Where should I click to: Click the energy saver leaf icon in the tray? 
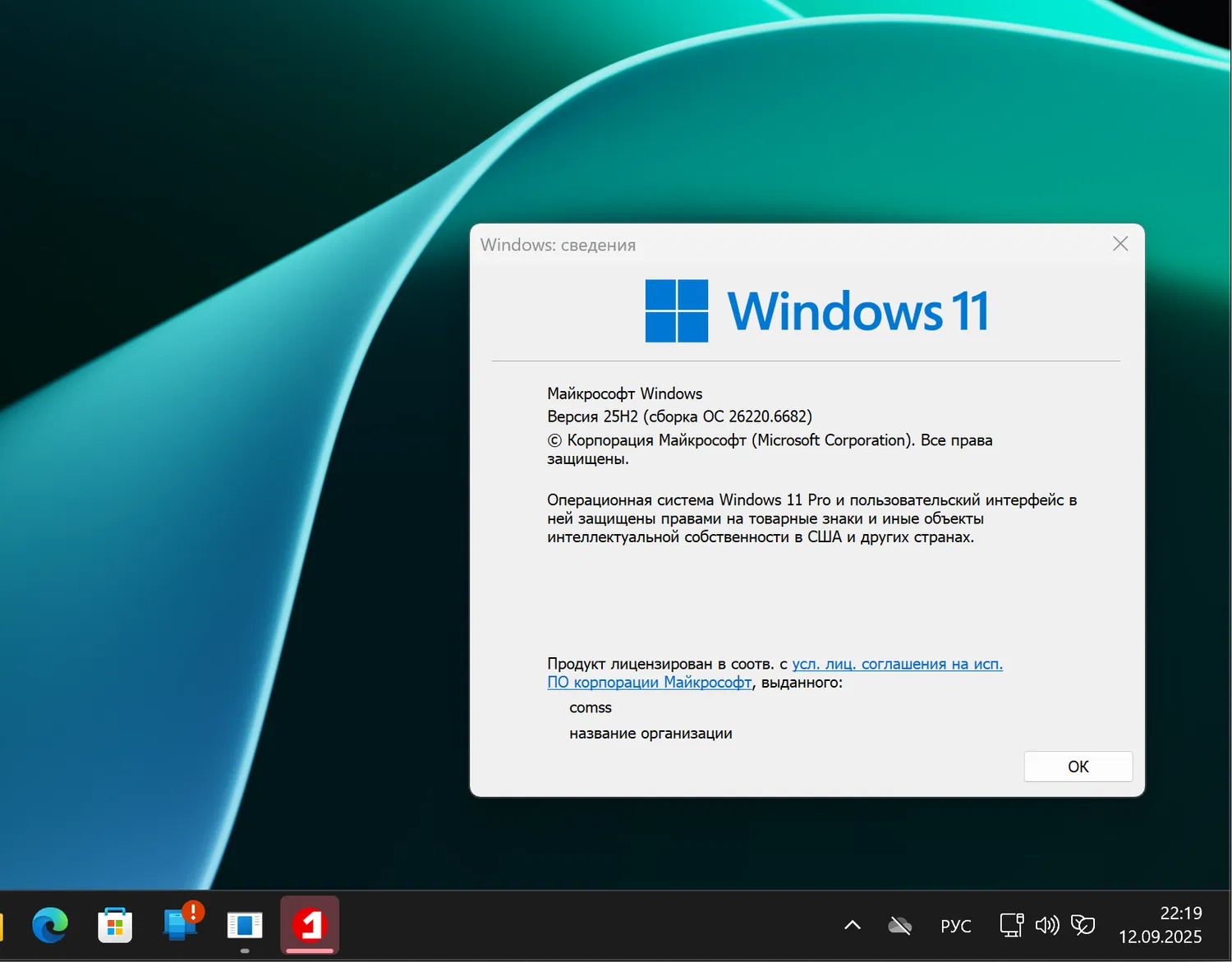1084,925
